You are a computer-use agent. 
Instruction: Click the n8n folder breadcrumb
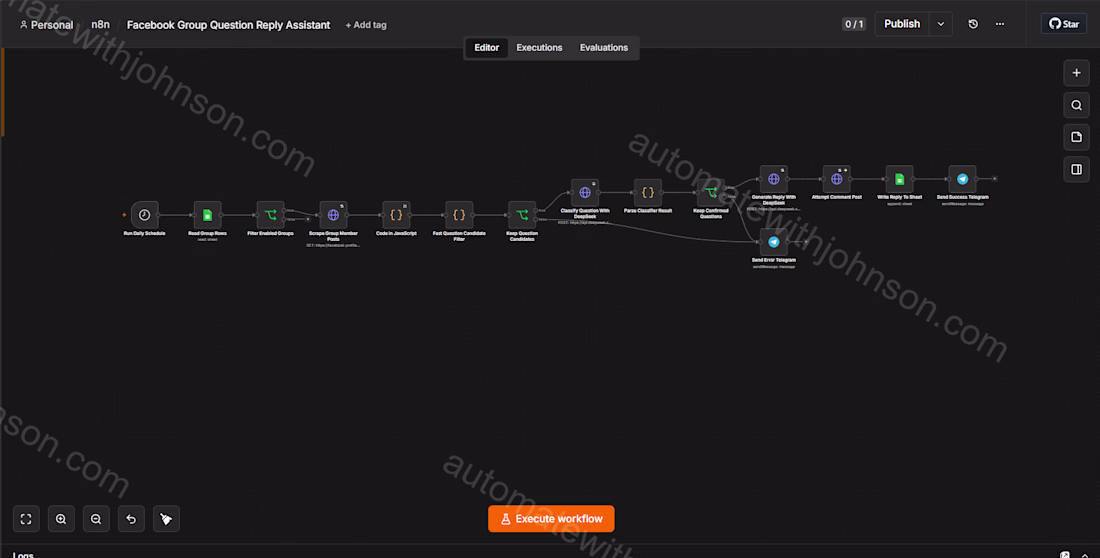(100, 25)
